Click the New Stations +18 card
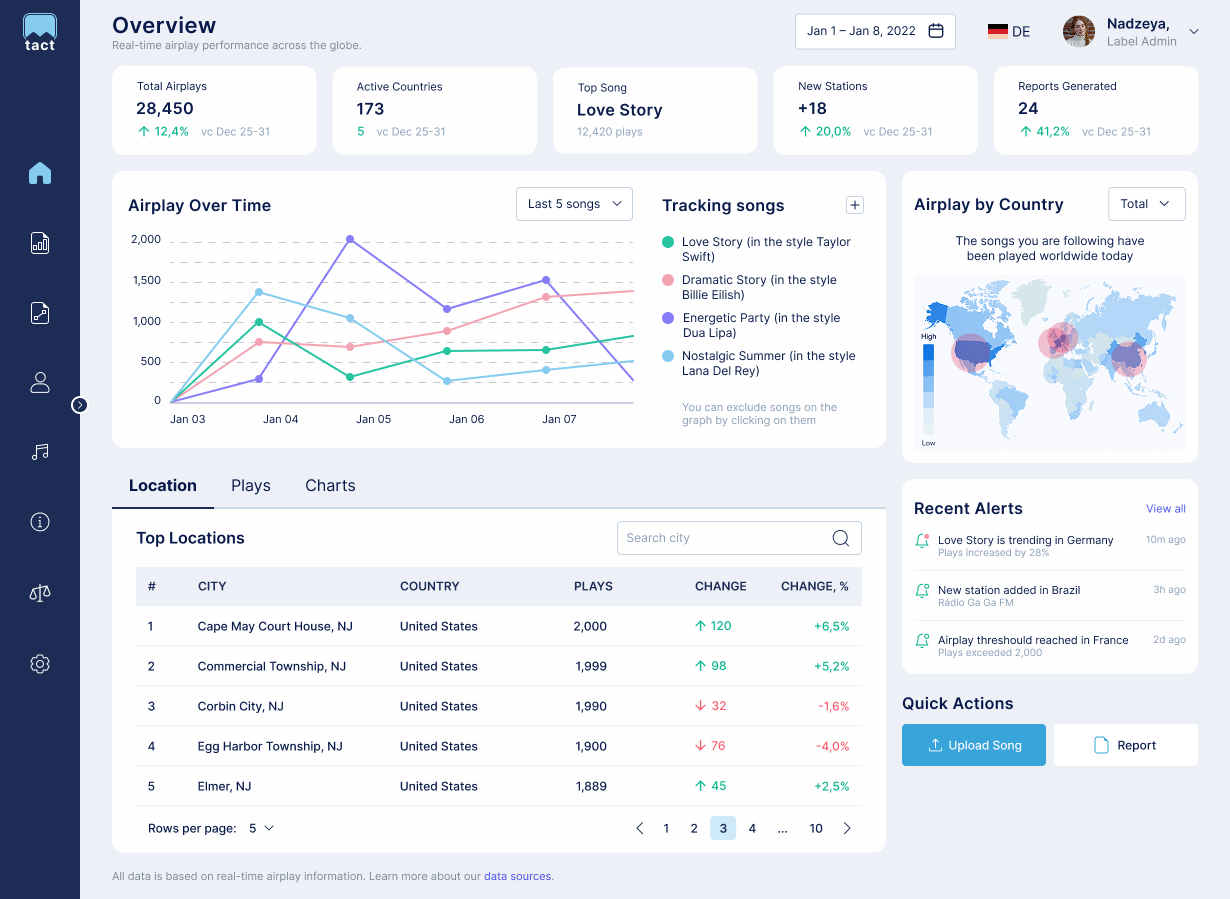Screen dimensions: 1230x899 pos(875,111)
